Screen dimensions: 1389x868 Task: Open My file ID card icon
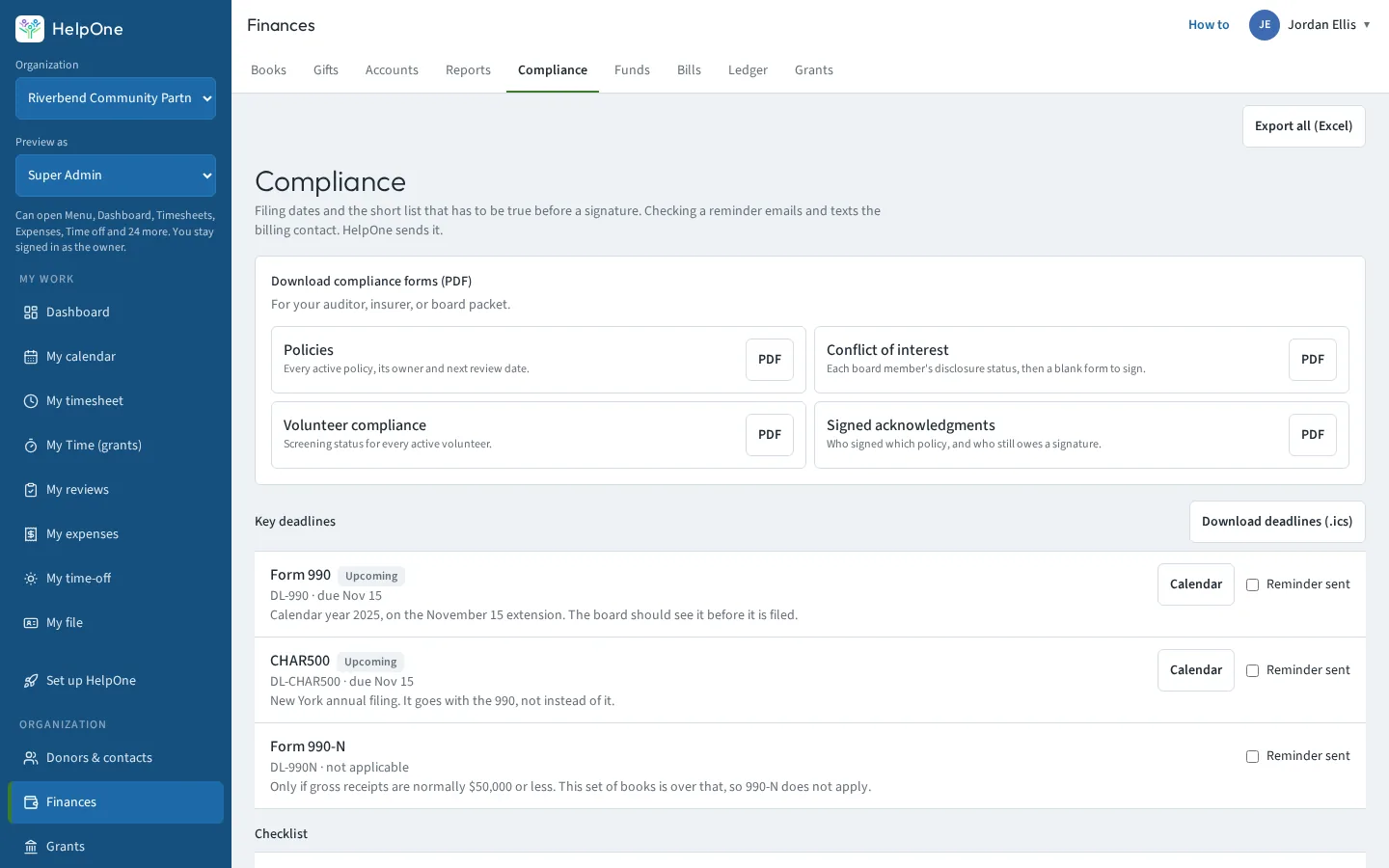(x=31, y=623)
